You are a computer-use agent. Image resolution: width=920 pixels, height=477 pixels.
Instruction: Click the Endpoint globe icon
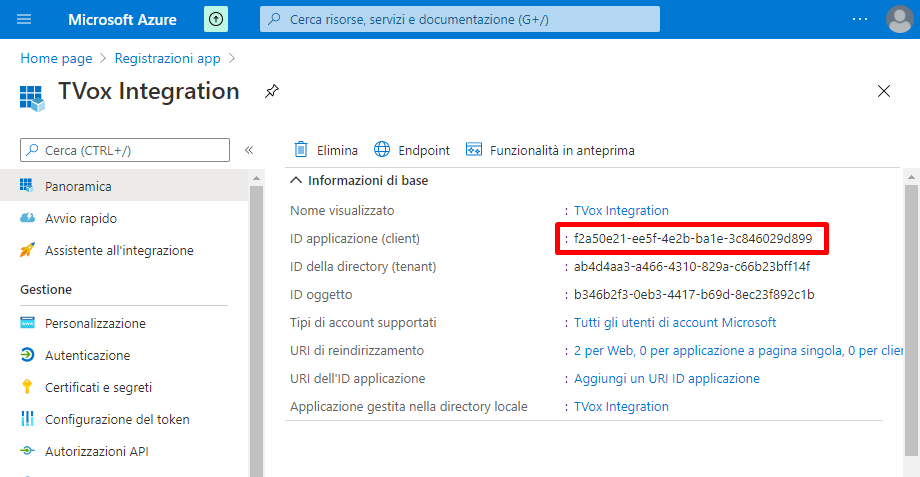[382, 150]
